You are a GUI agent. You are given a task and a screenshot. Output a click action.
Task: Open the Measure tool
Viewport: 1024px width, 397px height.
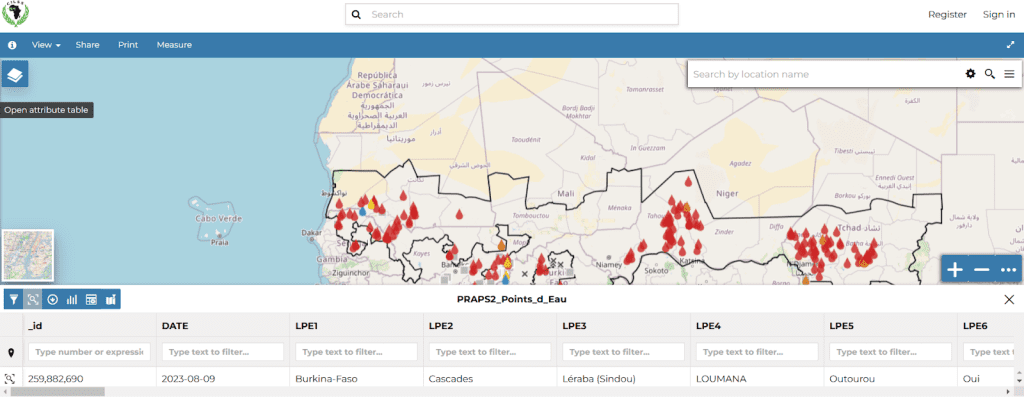[174, 45]
